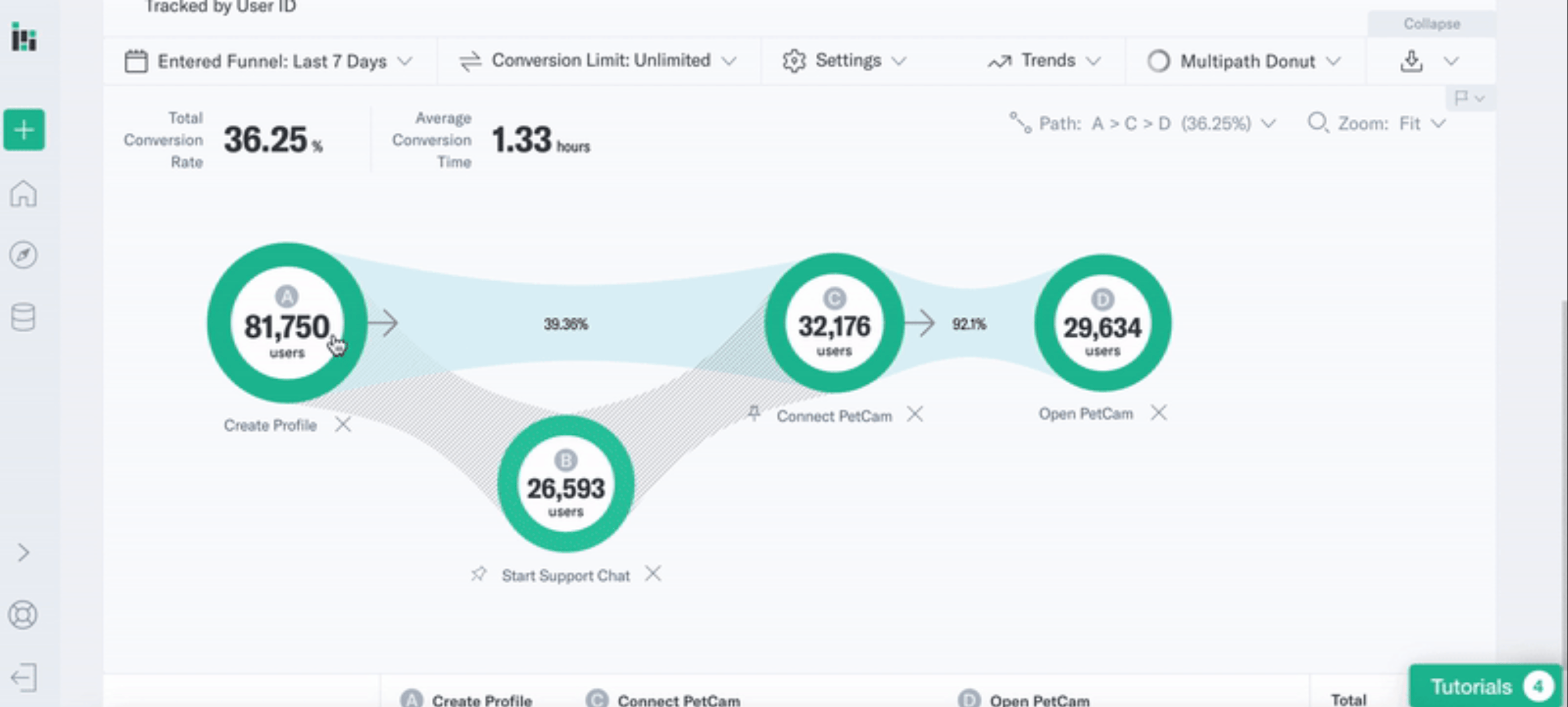Remove the Connect PetCam step with its X
The width and height of the screenshot is (1568, 707).
914,415
